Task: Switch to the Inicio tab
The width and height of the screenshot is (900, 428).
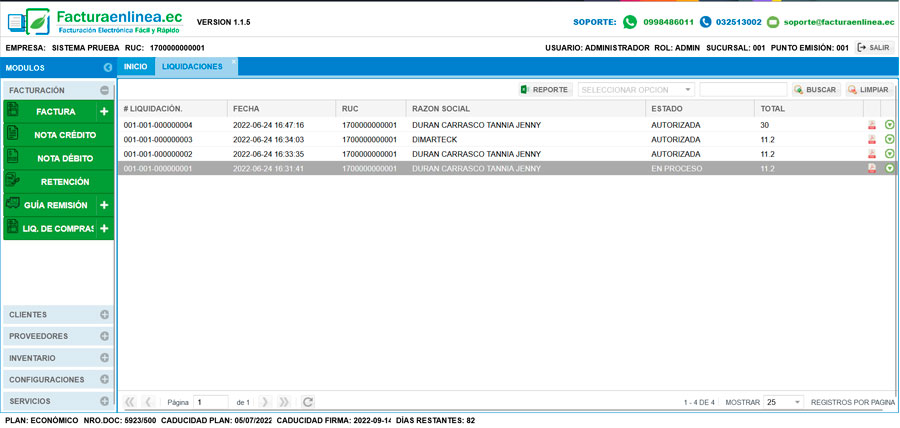Action: [135, 66]
